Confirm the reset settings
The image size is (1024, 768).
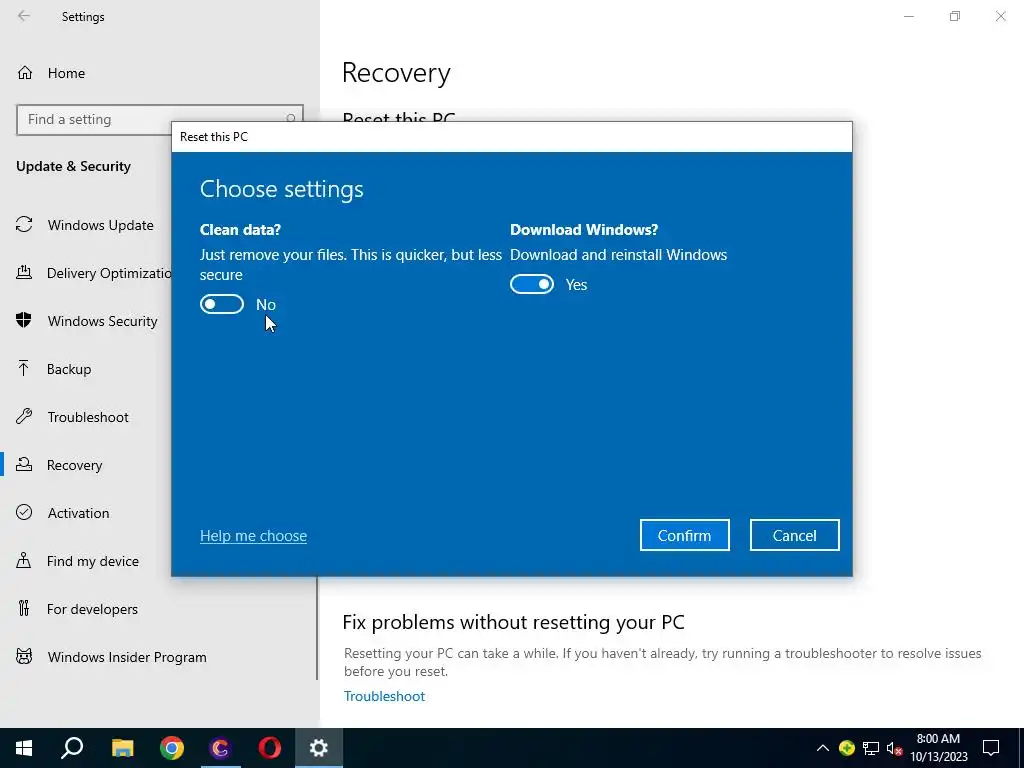[x=684, y=536]
